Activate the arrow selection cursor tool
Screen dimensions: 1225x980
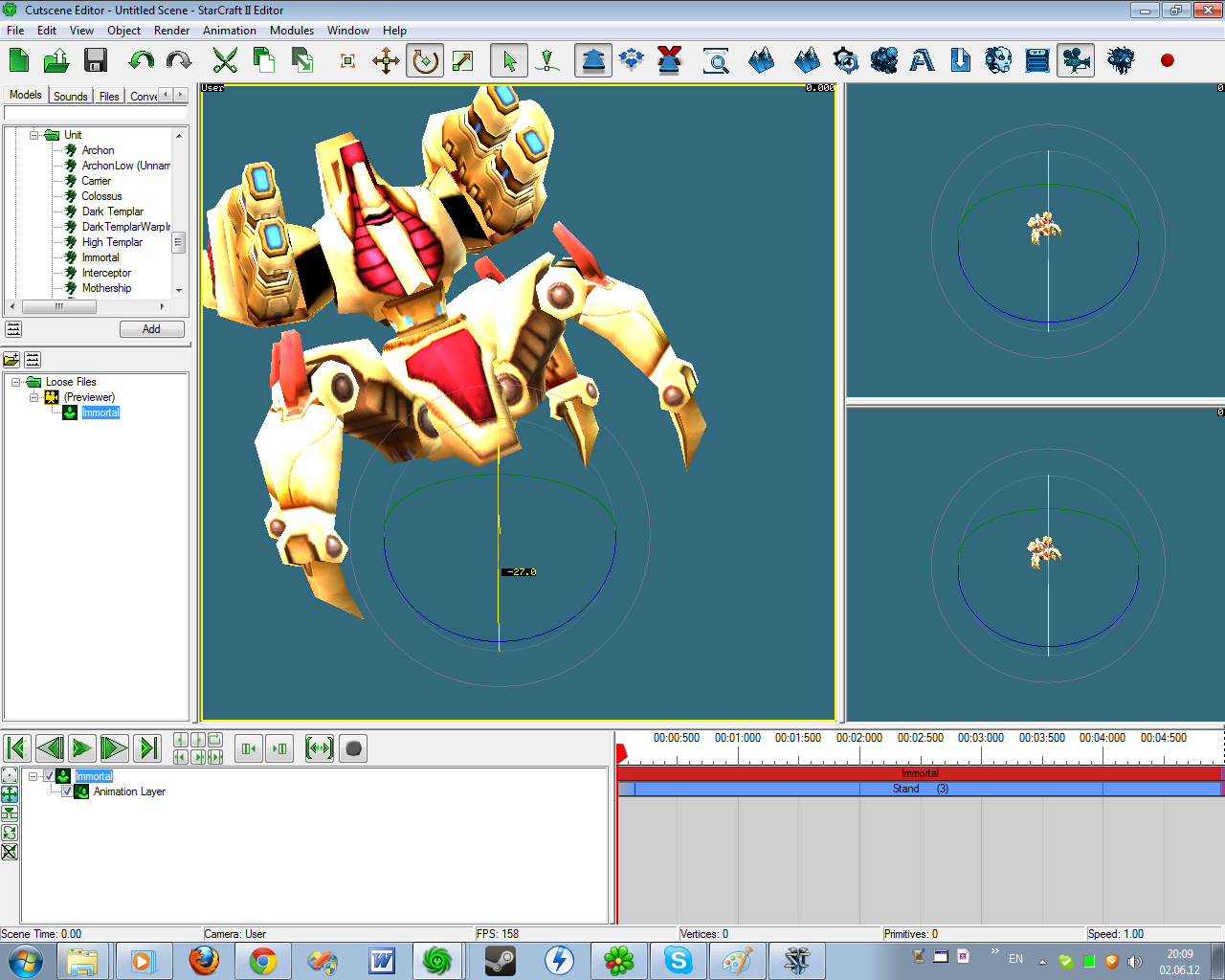(508, 60)
